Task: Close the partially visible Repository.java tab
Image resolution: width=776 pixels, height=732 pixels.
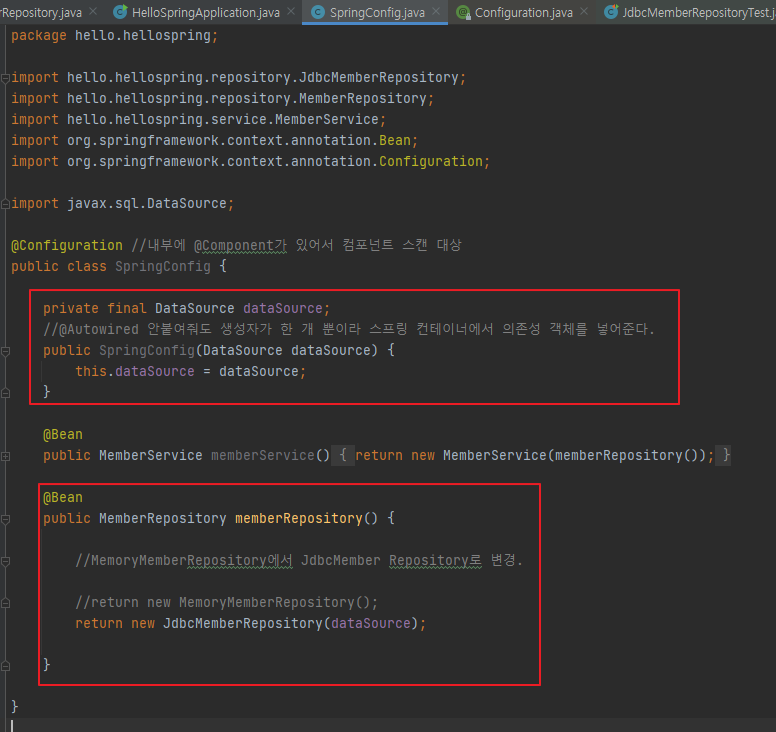Action: click(93, 11)
